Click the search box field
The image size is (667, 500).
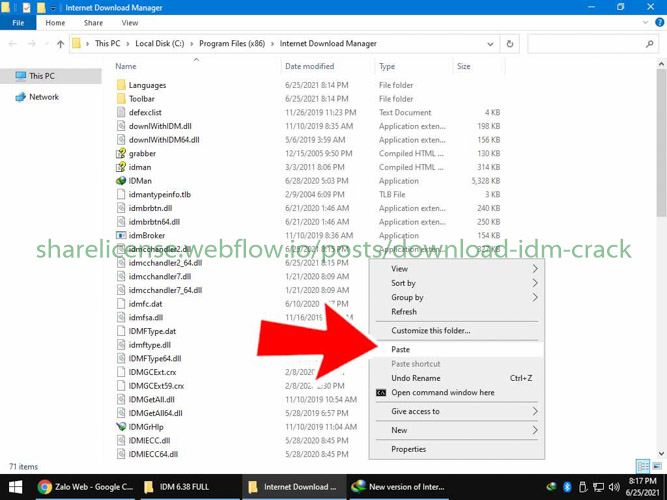[593, 43]
